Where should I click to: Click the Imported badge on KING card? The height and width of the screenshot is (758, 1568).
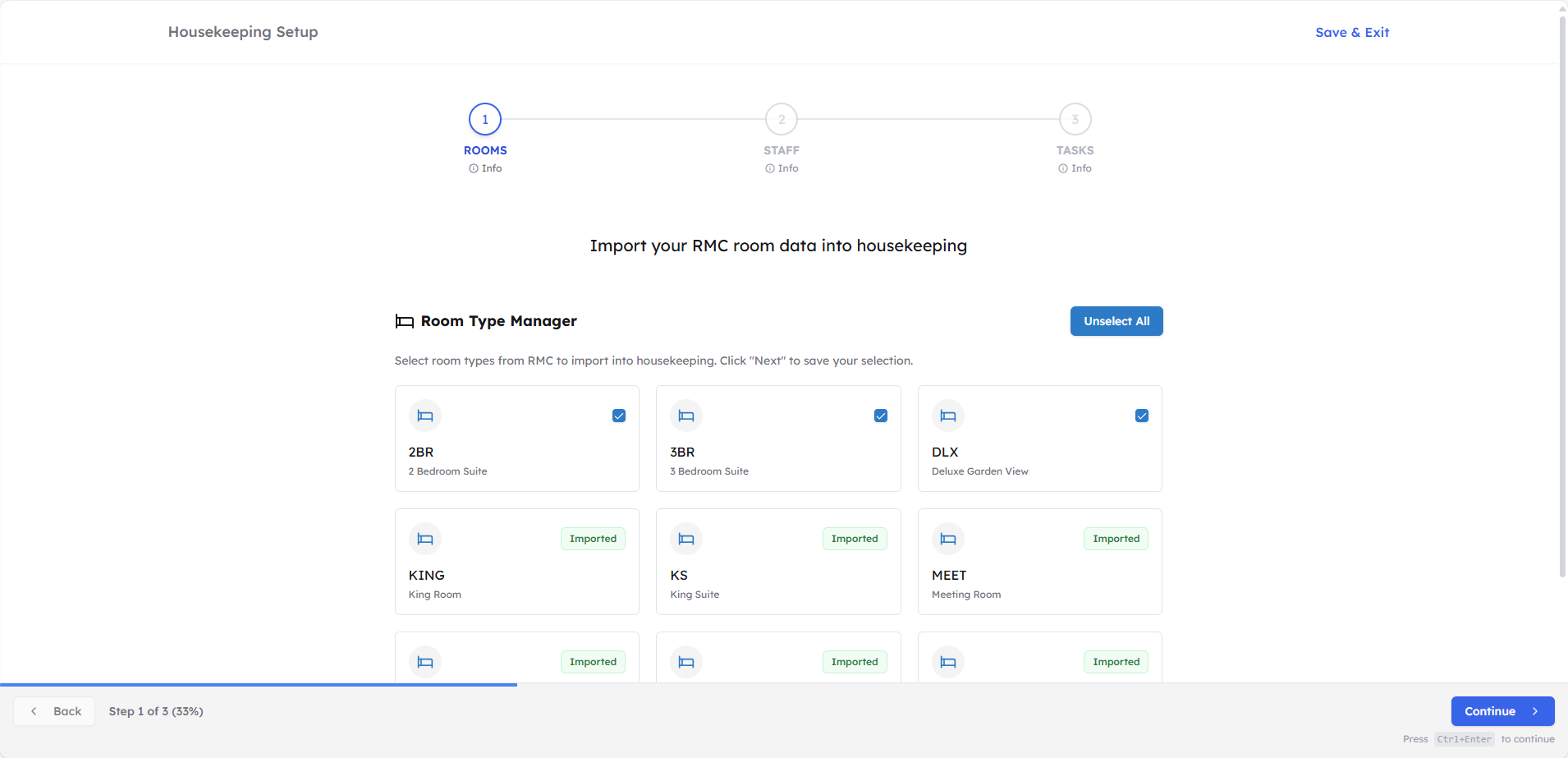pyautogui.click(x=593, y=539)
